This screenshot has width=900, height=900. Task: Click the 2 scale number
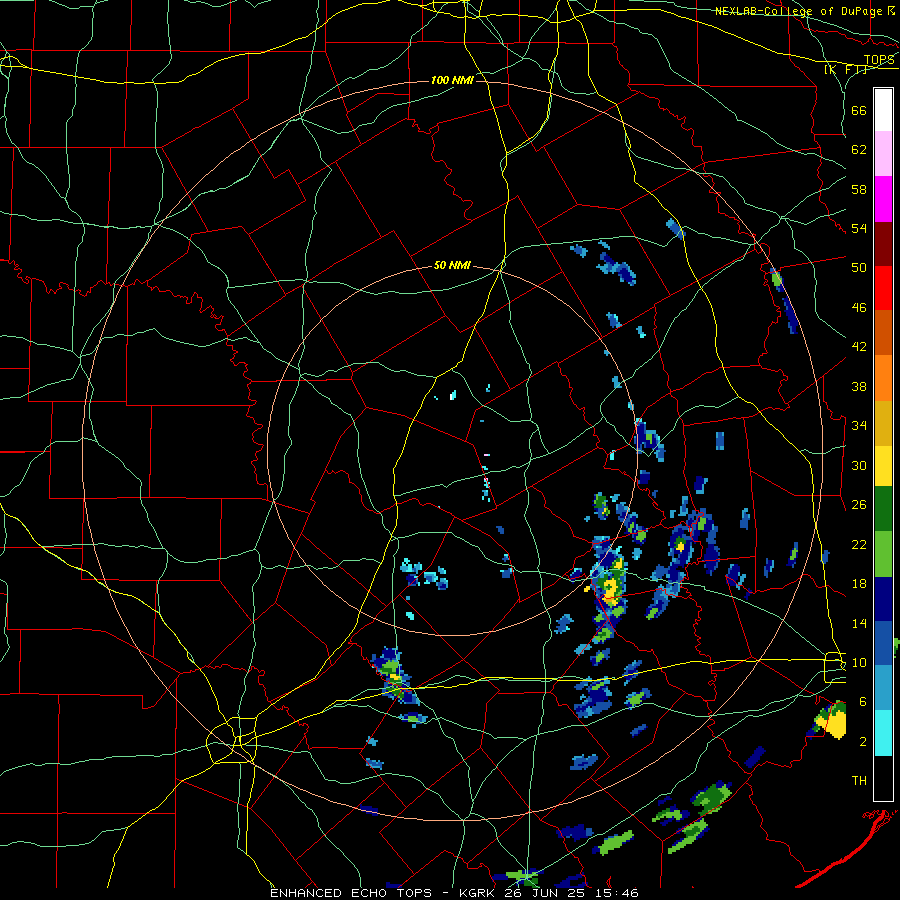click(863, 742)
